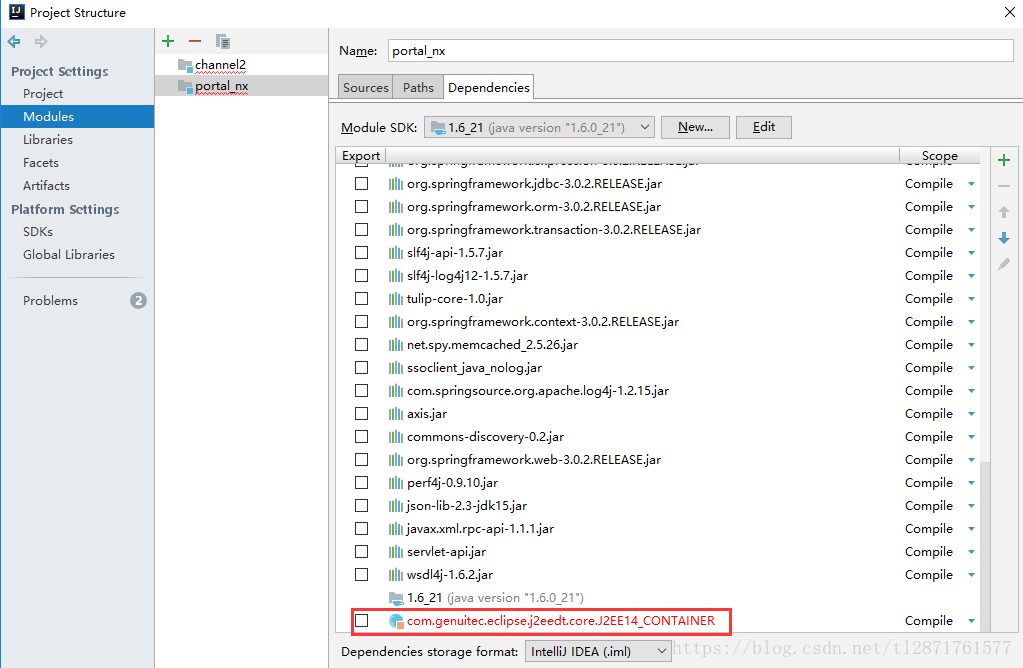The width and height of the screenshot is (1023, 668).
Task: Remove the dependency with the minus icon
Action: pos(1004,186)
